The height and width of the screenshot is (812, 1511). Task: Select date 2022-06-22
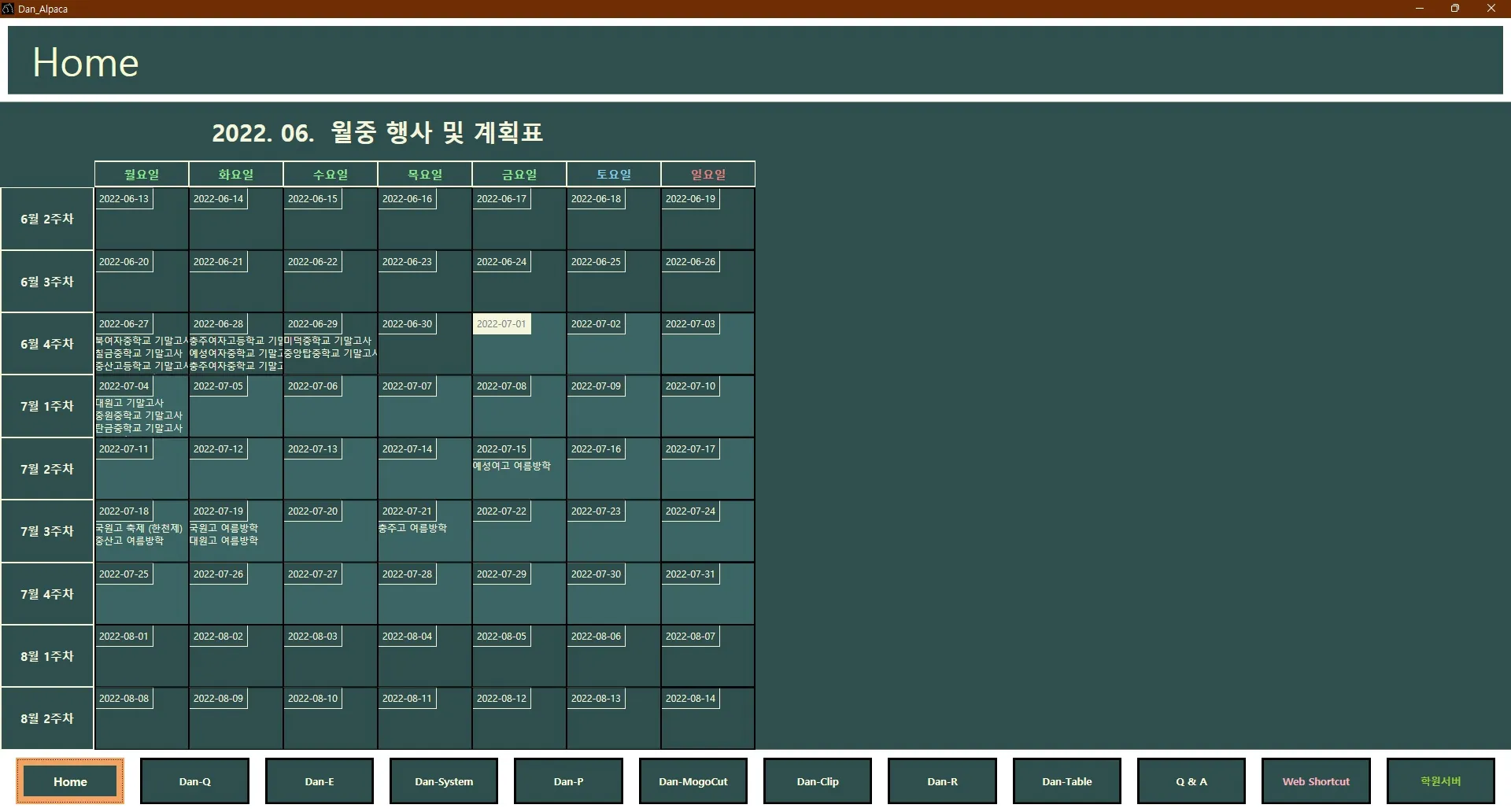point(312,262)
